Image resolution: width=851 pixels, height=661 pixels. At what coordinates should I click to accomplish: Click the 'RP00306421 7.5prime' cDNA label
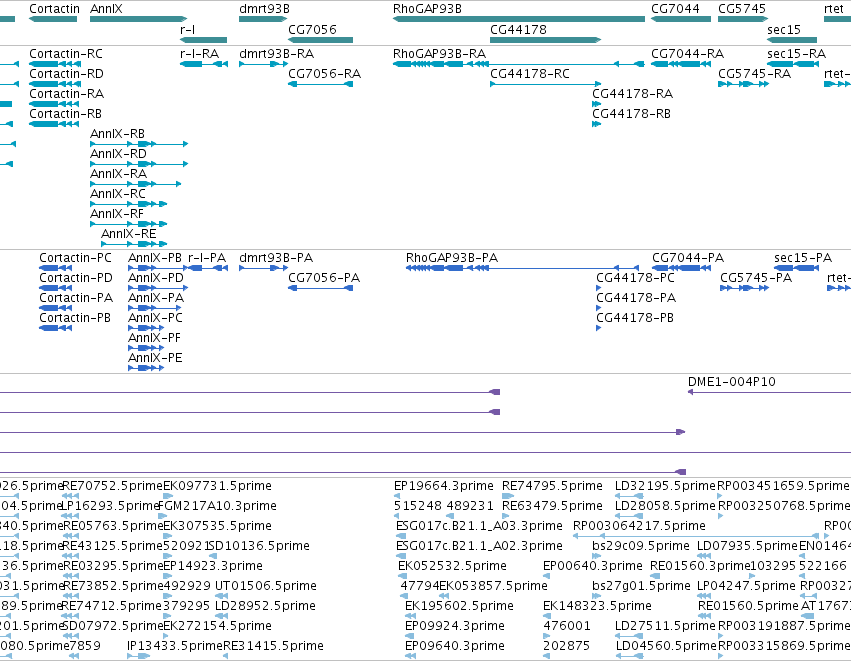pyautogui.click(x=639, y=526)
